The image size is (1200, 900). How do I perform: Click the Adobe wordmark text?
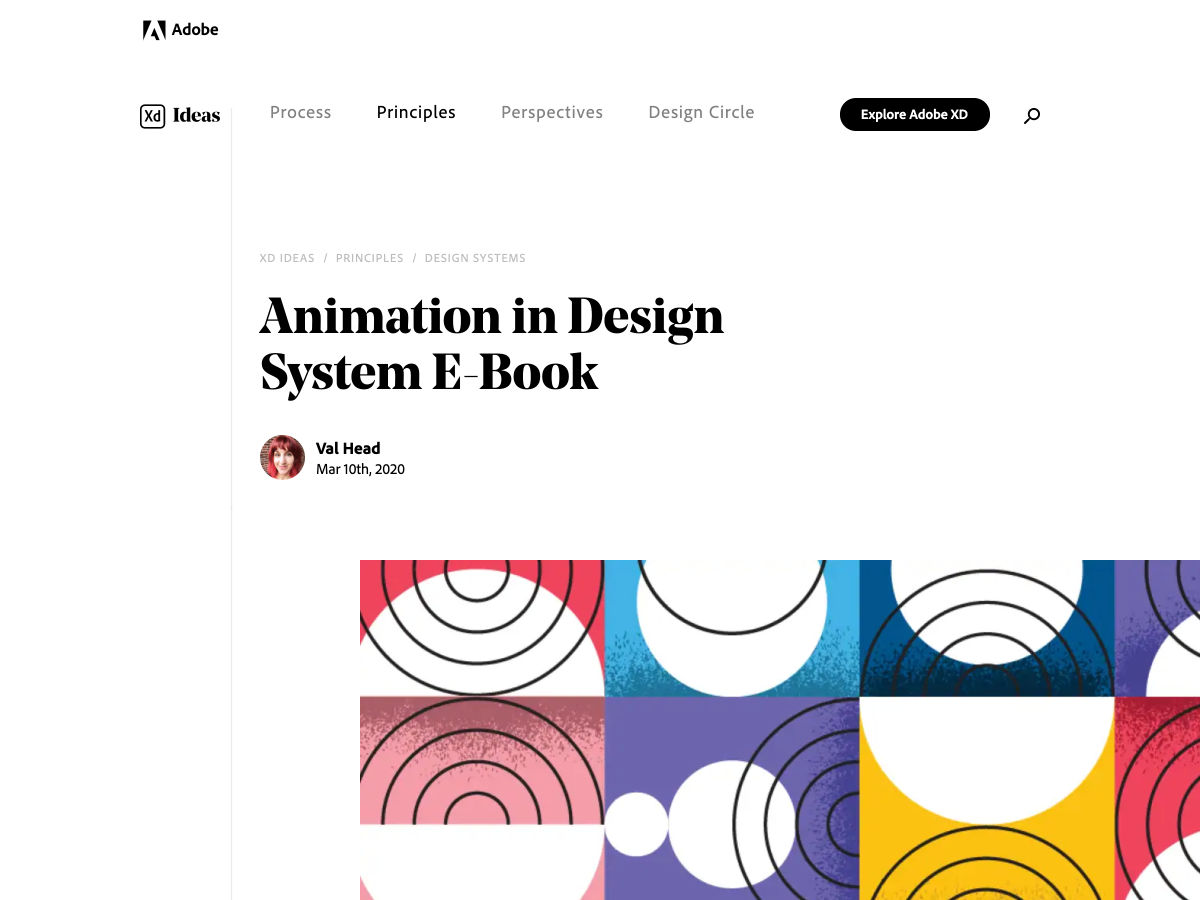click(195, 30)
